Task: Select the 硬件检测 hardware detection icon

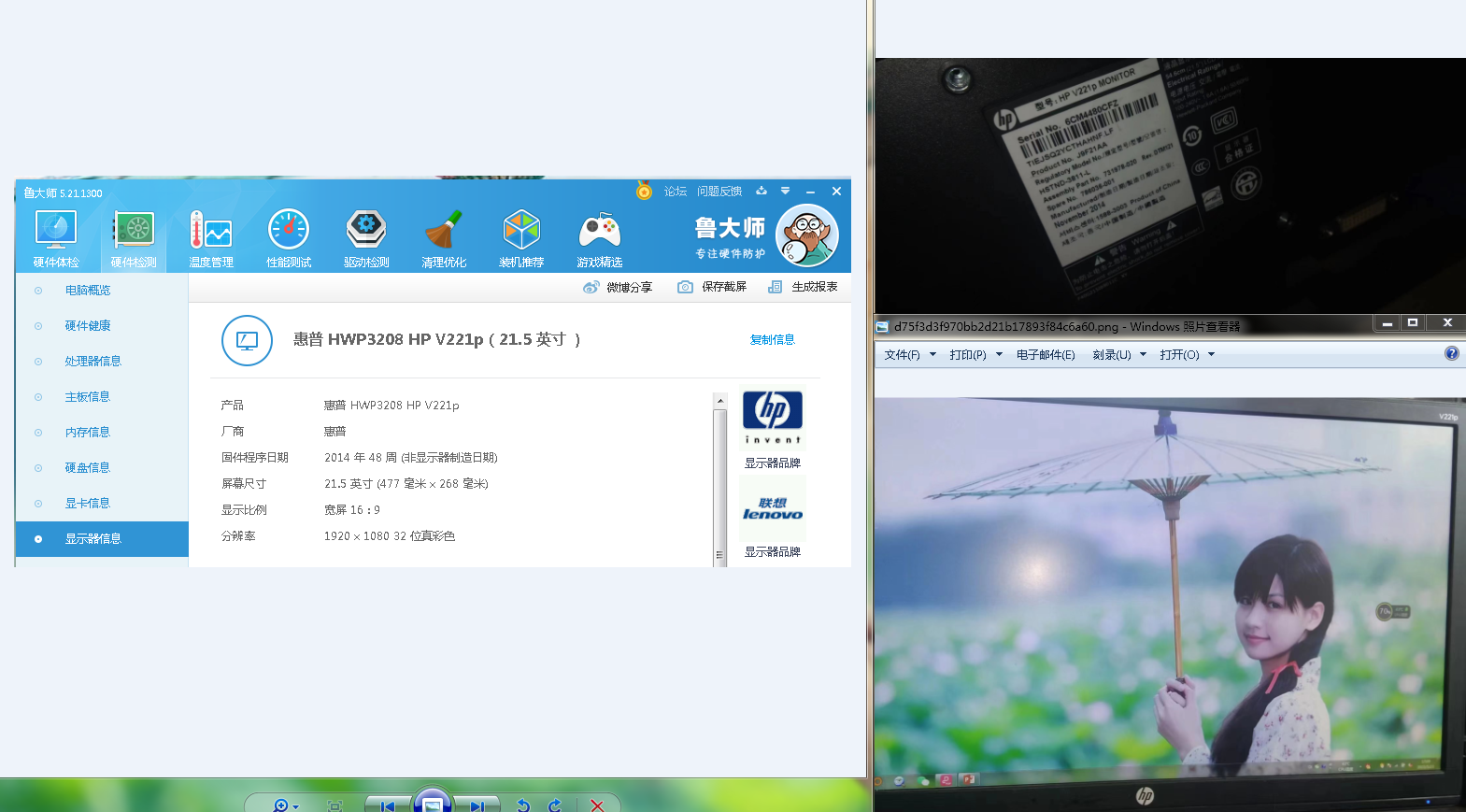Action: click(x=134, y=229)
